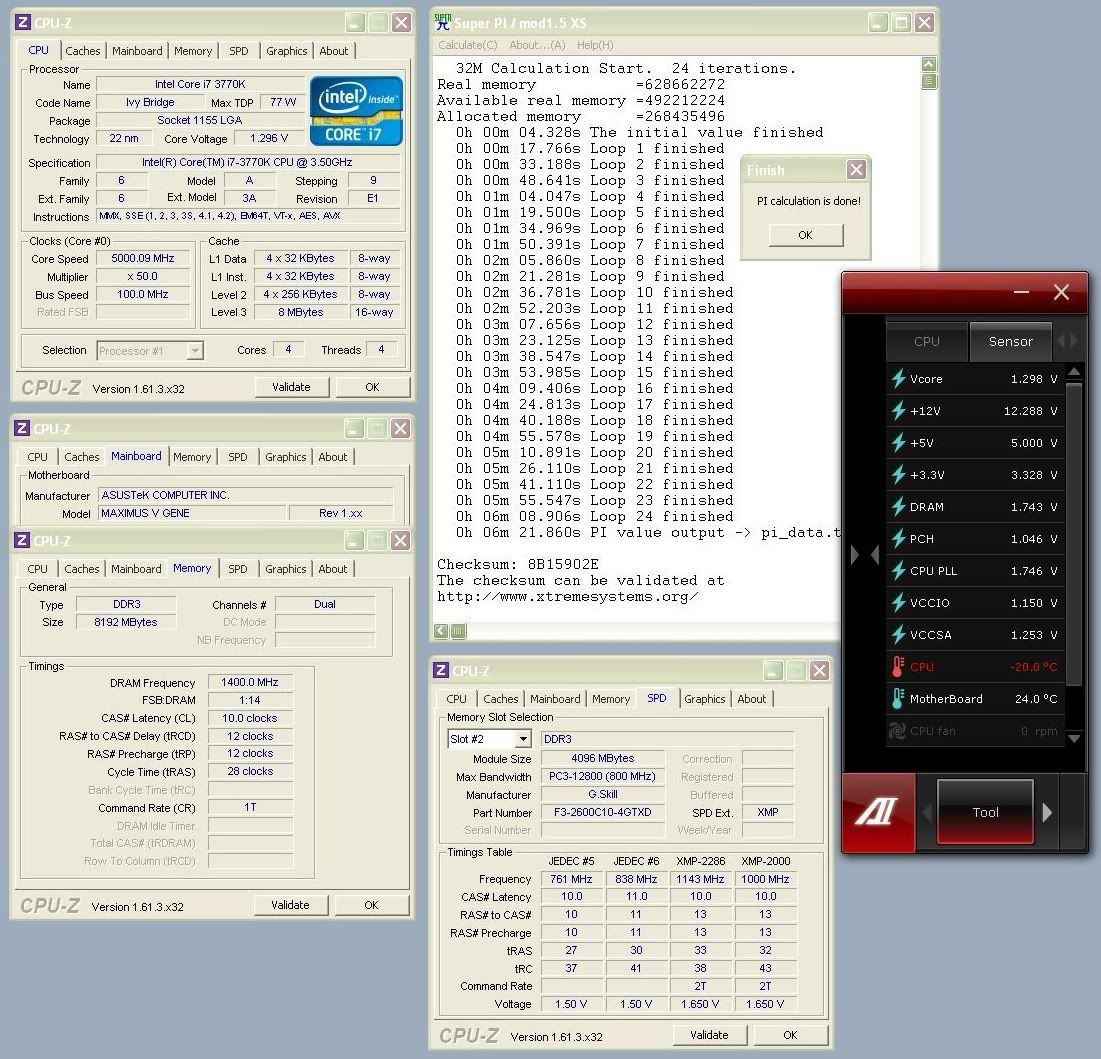1101x1059 pixels.
Task: Click the horizontal scroll left arrow in Super PI
Action: tap(441, 631)
